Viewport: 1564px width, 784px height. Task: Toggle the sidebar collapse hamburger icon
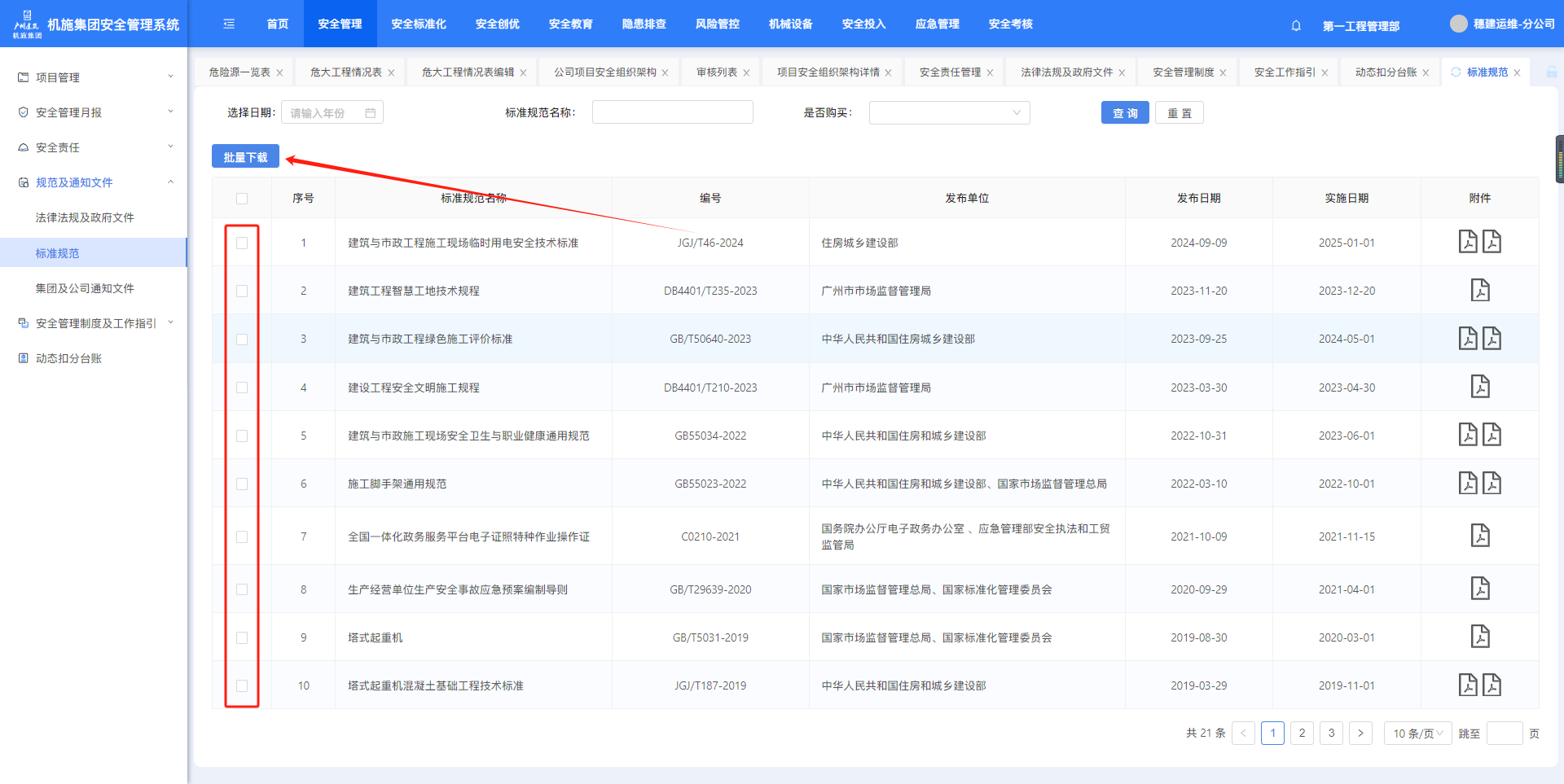[x=229, y=24]
